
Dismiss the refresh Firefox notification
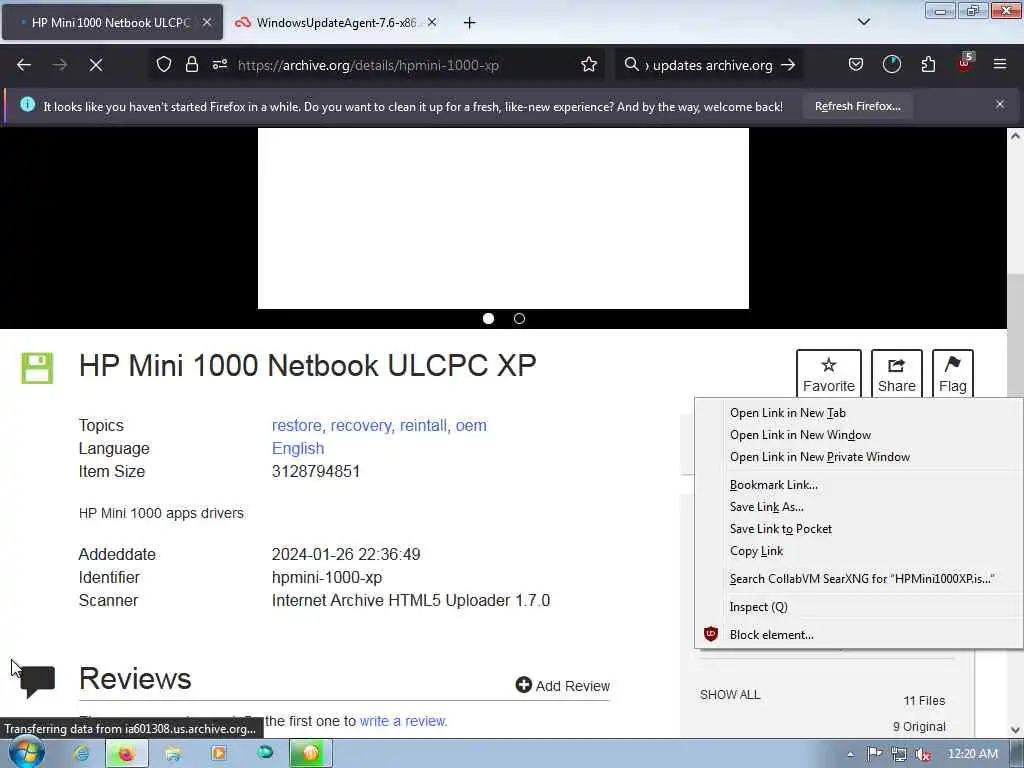coord(1000,104)
